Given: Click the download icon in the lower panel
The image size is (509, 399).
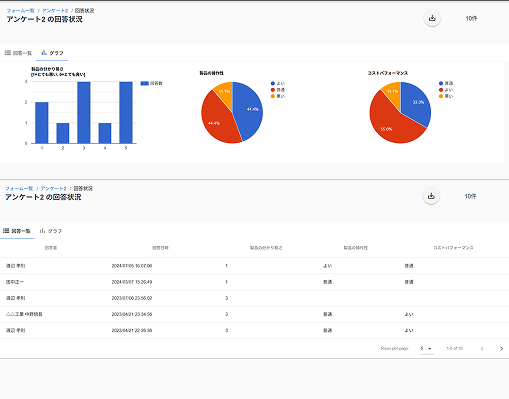Looking at the screenshot, I should click(x=431, y=196).
